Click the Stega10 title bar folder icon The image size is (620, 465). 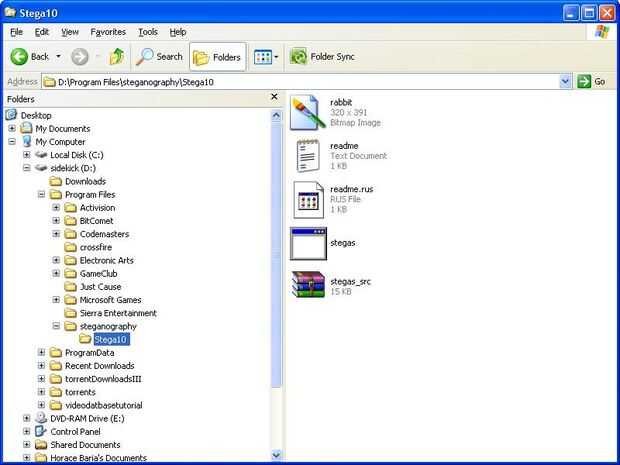(x=10, y=13)
